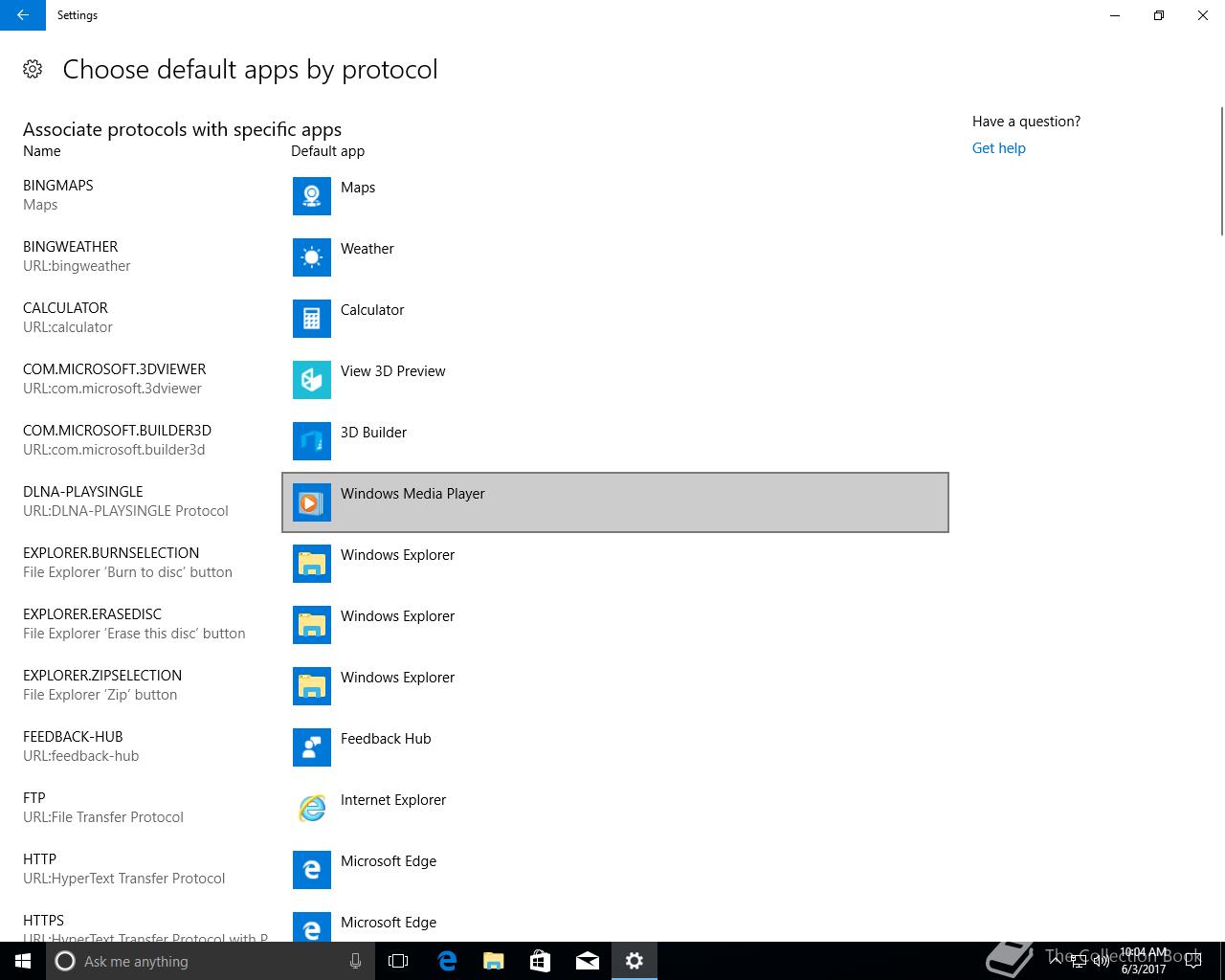Click the View 3D Preview icon
The image size is (1225, 980).
(x=312, y=380)
